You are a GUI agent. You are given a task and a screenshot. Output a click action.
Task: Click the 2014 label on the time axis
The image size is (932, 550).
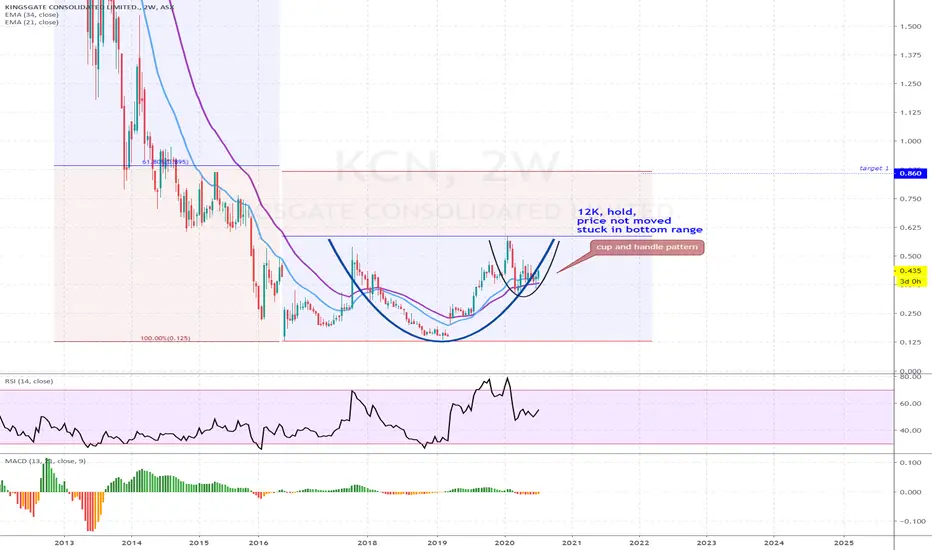click(131, 542)
